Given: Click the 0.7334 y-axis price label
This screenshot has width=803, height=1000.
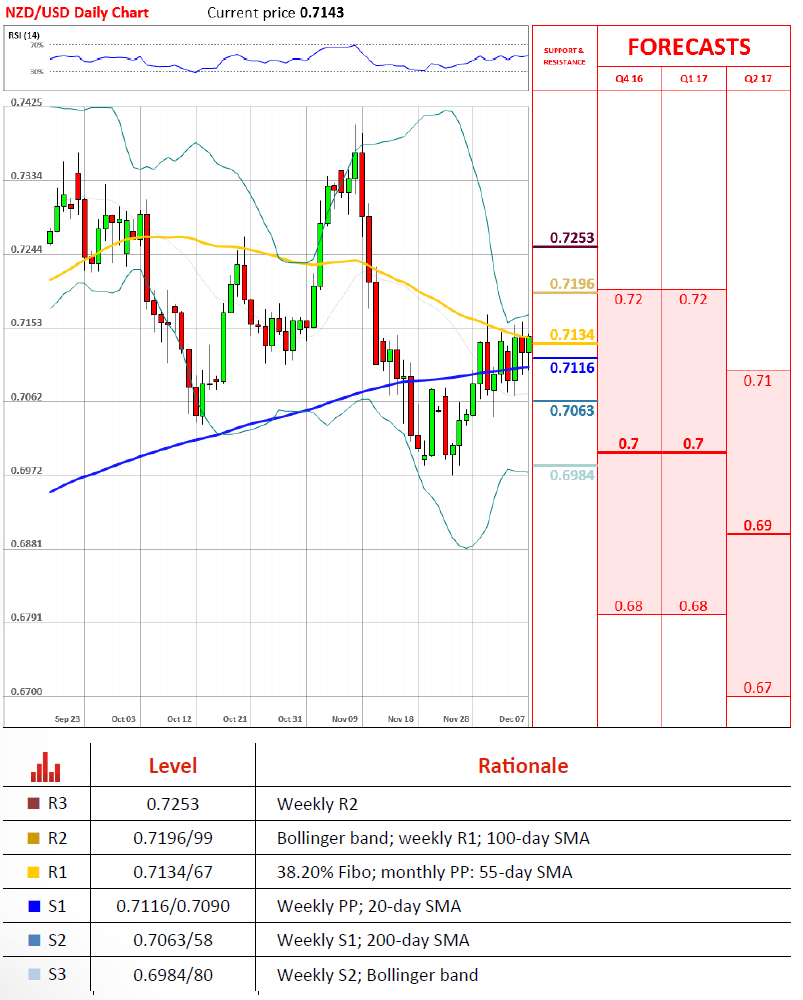Looking at the screenshot, I should [26, 176].
